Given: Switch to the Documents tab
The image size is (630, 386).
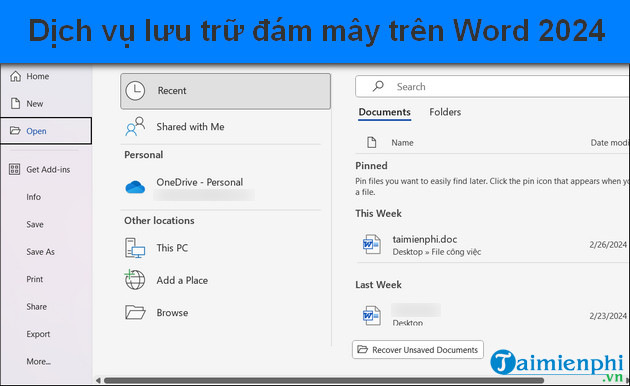Looking at the screenshot, I should 385,112.
